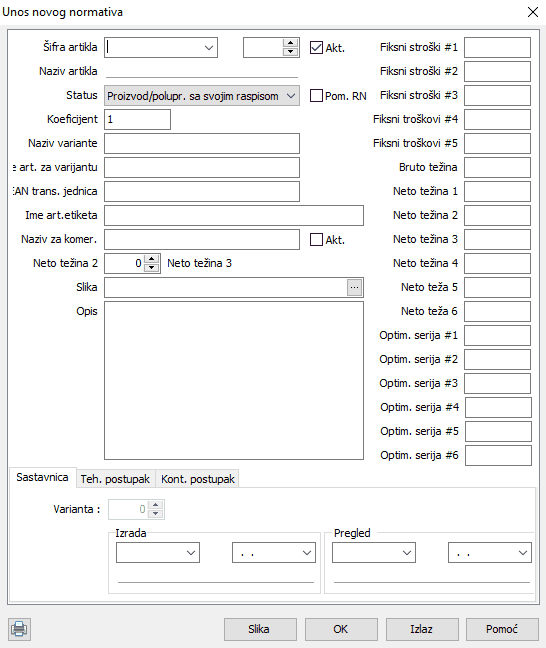Focus the Optim. serija #5 field

coord(498,431)
